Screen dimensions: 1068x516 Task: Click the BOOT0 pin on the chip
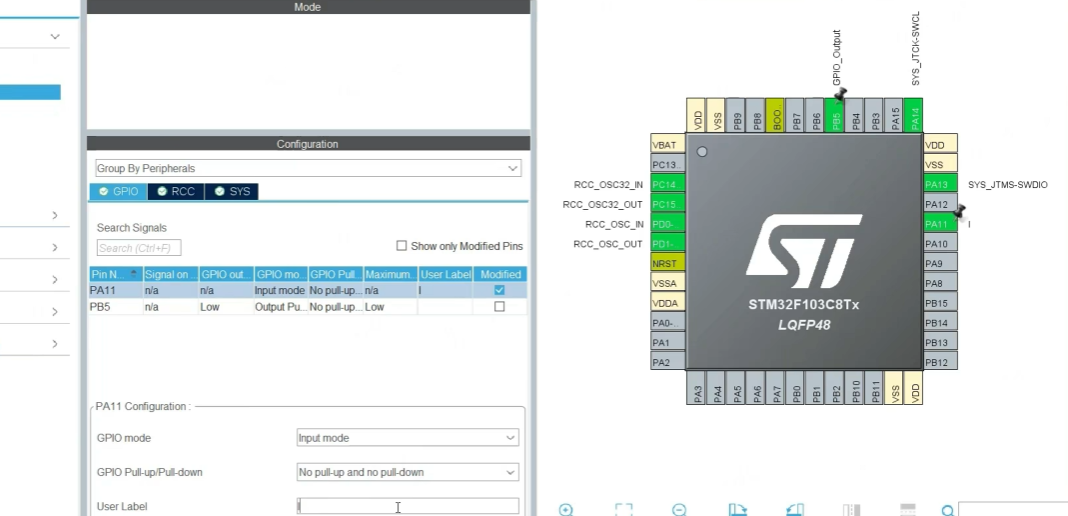(775, 115)
